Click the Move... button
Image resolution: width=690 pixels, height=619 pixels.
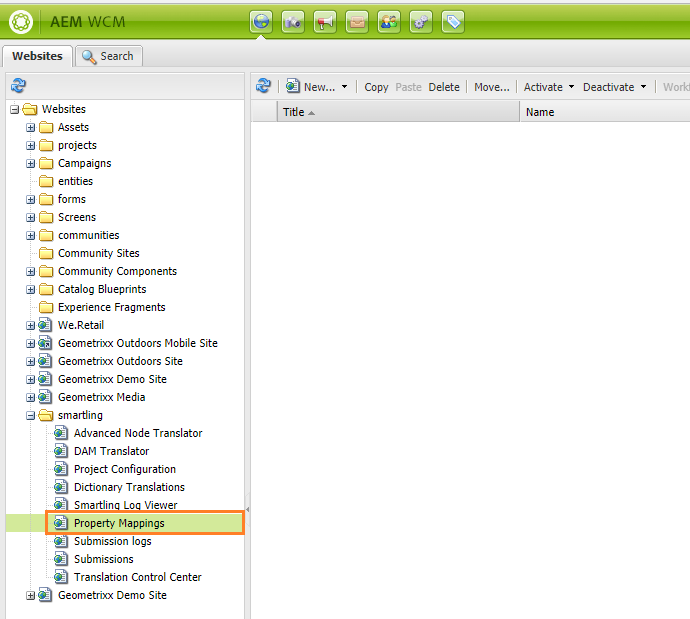coord(492,87)
